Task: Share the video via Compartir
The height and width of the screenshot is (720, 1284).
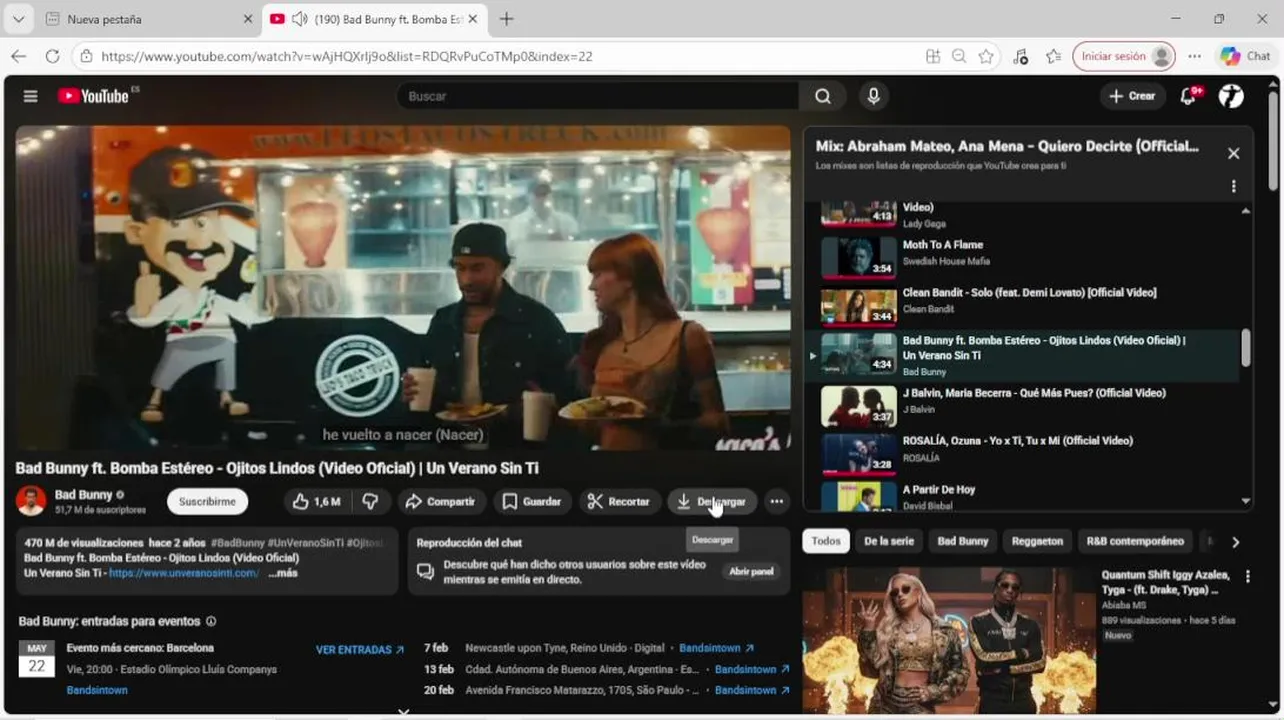Action: coord(440,502)
